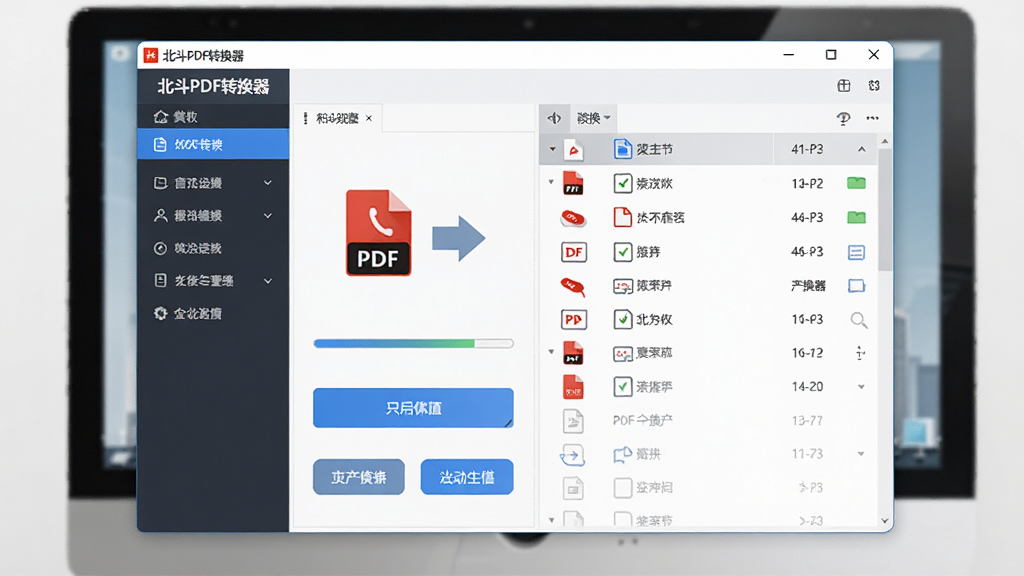
Task: Open the dropdown button in the list toolbar
Action: [593, 118]
